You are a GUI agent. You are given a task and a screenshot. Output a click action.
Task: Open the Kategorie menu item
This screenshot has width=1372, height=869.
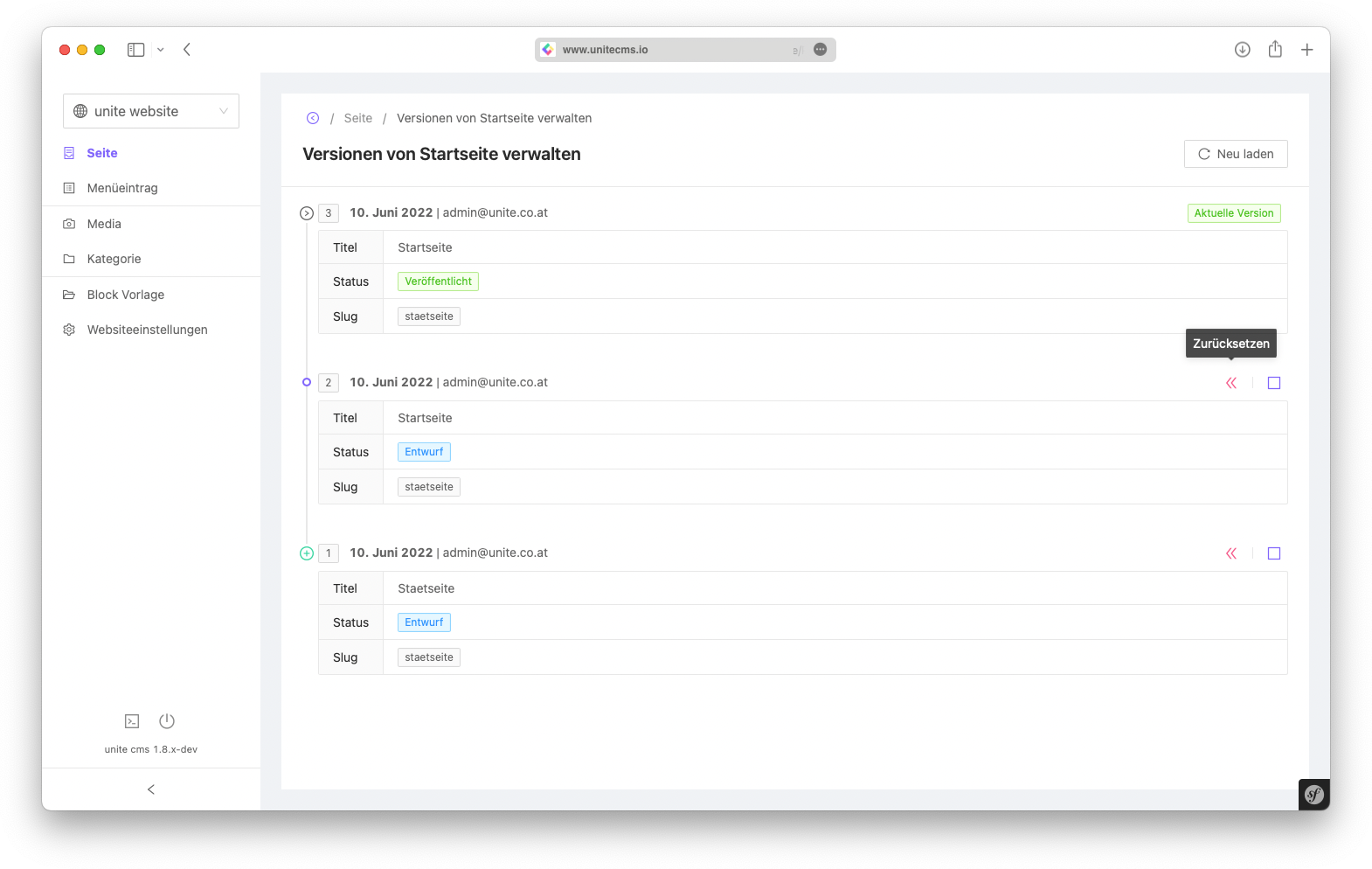click(151, 259)
